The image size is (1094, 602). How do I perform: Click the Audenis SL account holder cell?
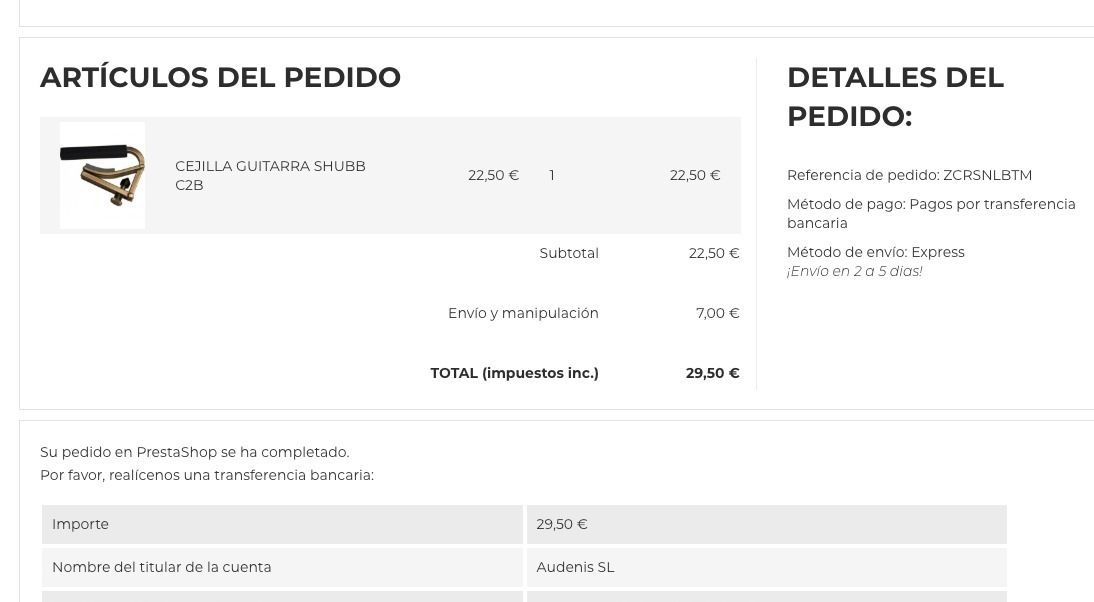(x=766, y=567)
